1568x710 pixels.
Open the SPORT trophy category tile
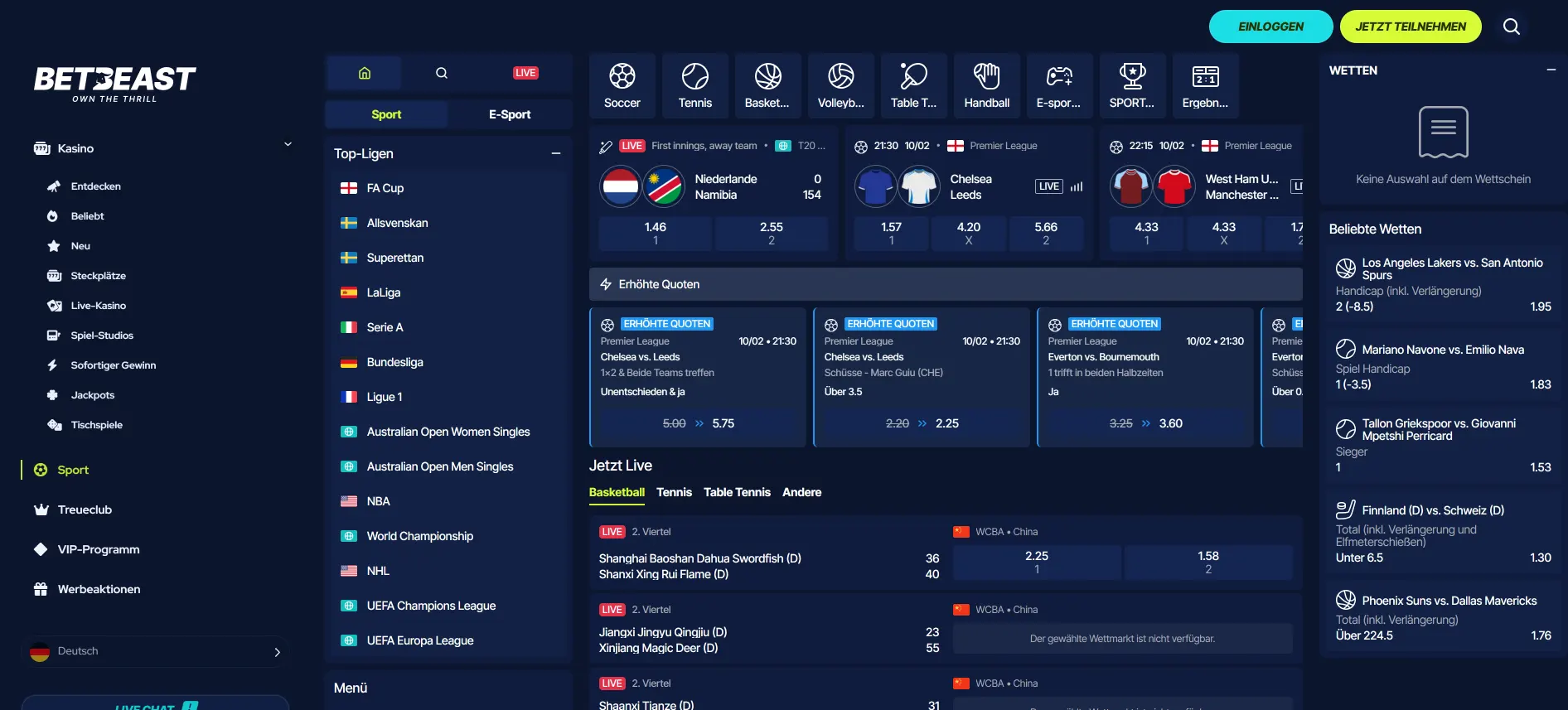click(1132, 85)
